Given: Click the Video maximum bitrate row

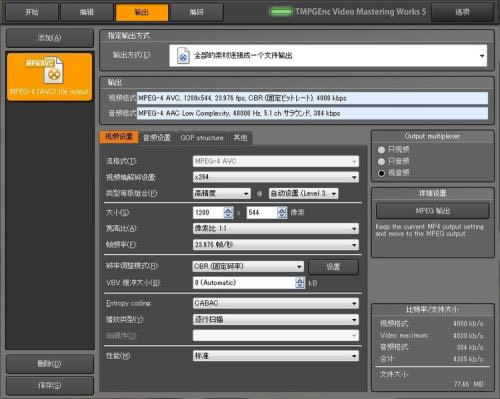Looking at the screenshot, I should tap(432, 335).
